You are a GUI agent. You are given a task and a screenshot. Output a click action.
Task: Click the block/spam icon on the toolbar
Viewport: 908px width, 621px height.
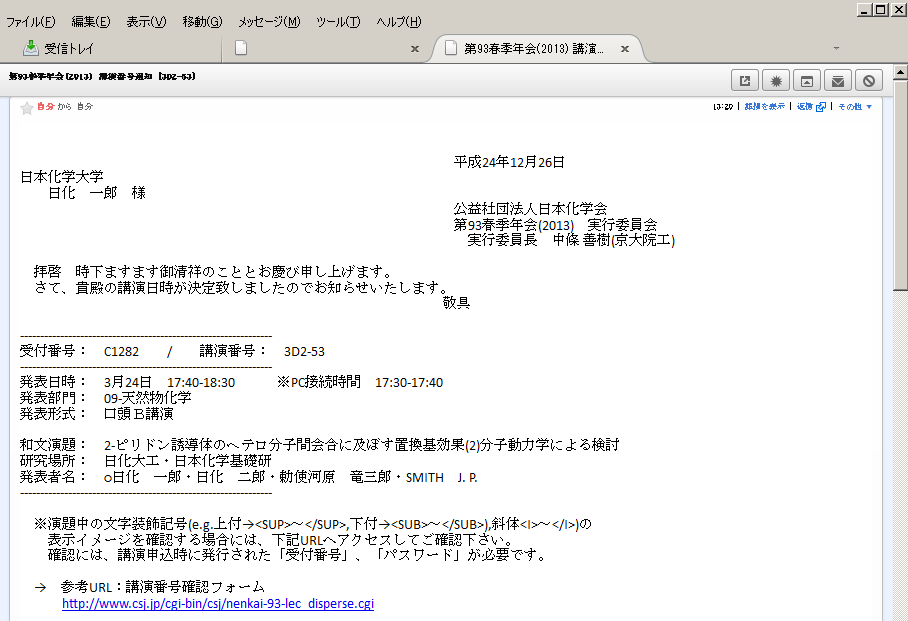tap(868, 79)
